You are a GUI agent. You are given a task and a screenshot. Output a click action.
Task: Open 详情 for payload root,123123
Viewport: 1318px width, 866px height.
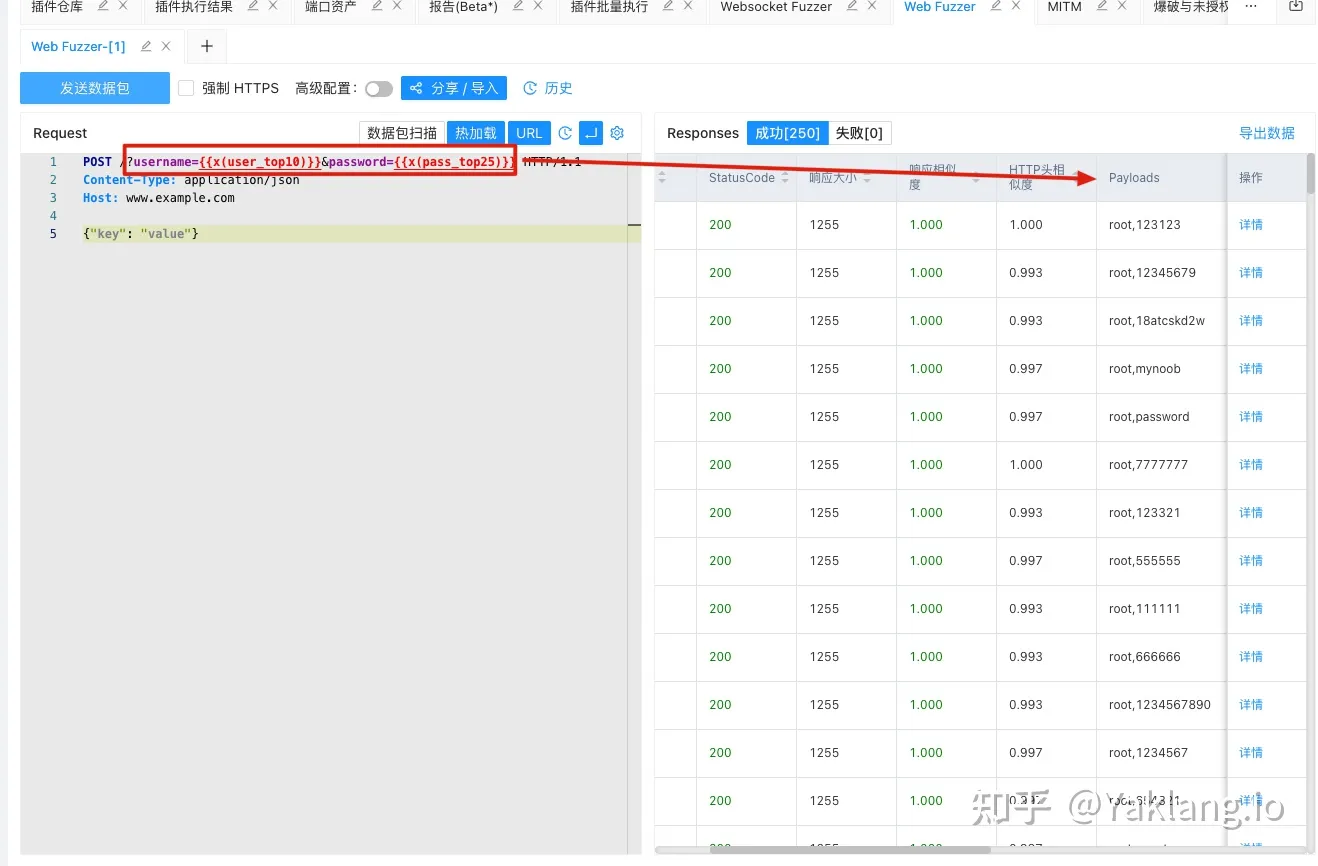1251,225
